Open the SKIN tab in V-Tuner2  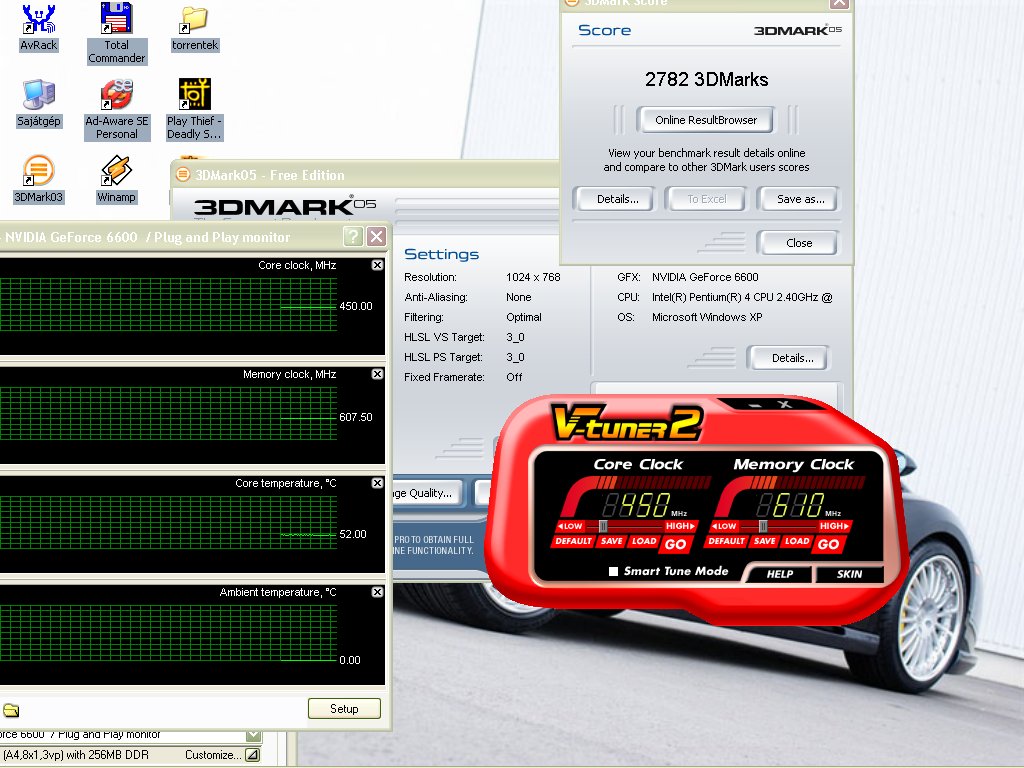coord(849,574)
